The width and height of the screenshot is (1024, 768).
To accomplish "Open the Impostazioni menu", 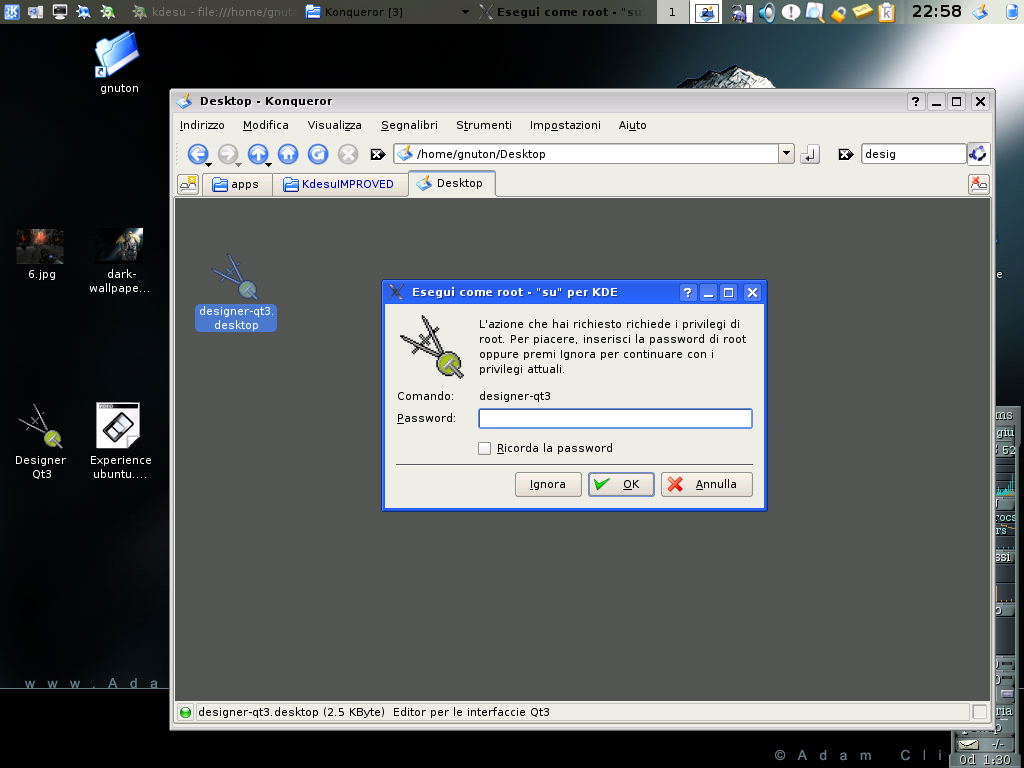I will 566,125.
